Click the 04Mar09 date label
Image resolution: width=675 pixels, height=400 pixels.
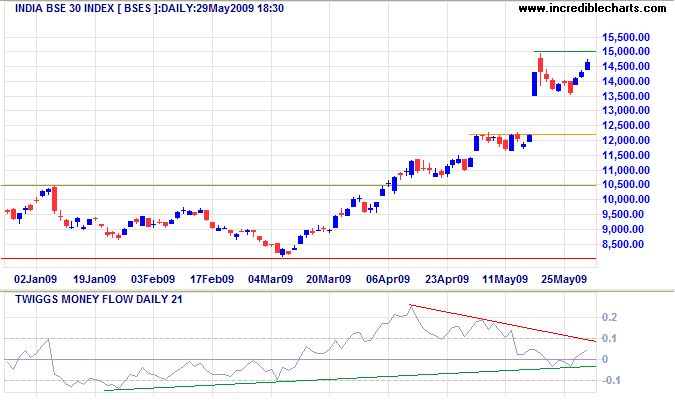pos(271,279)
